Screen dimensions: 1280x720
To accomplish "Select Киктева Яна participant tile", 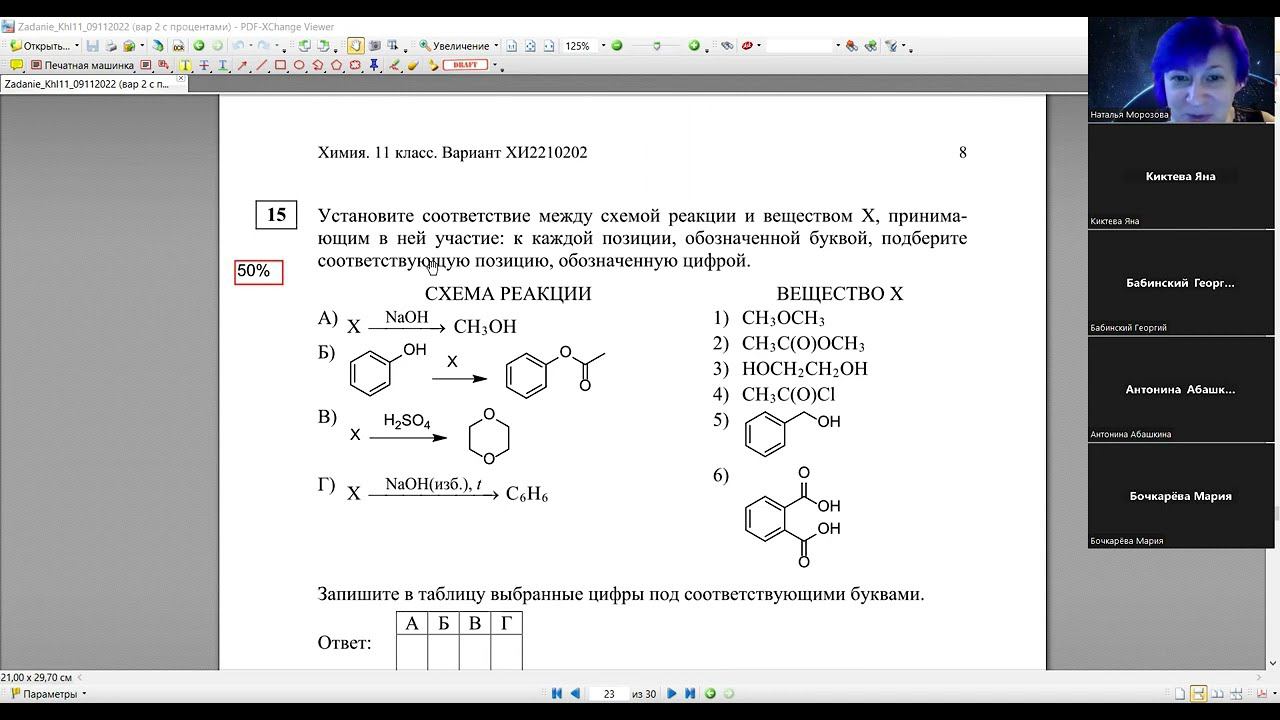I will point(1181,177).
